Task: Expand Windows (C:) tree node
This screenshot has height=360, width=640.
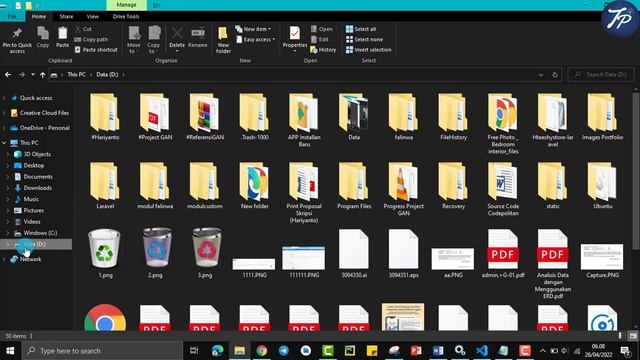Action: pos(8,233)
